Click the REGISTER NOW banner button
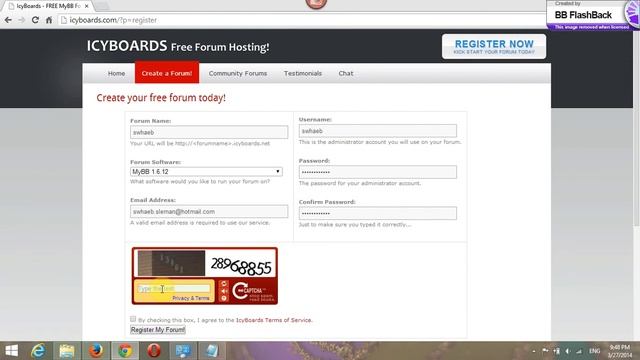Viewport: 640px width, 360px height. click(x=494, y=47)
